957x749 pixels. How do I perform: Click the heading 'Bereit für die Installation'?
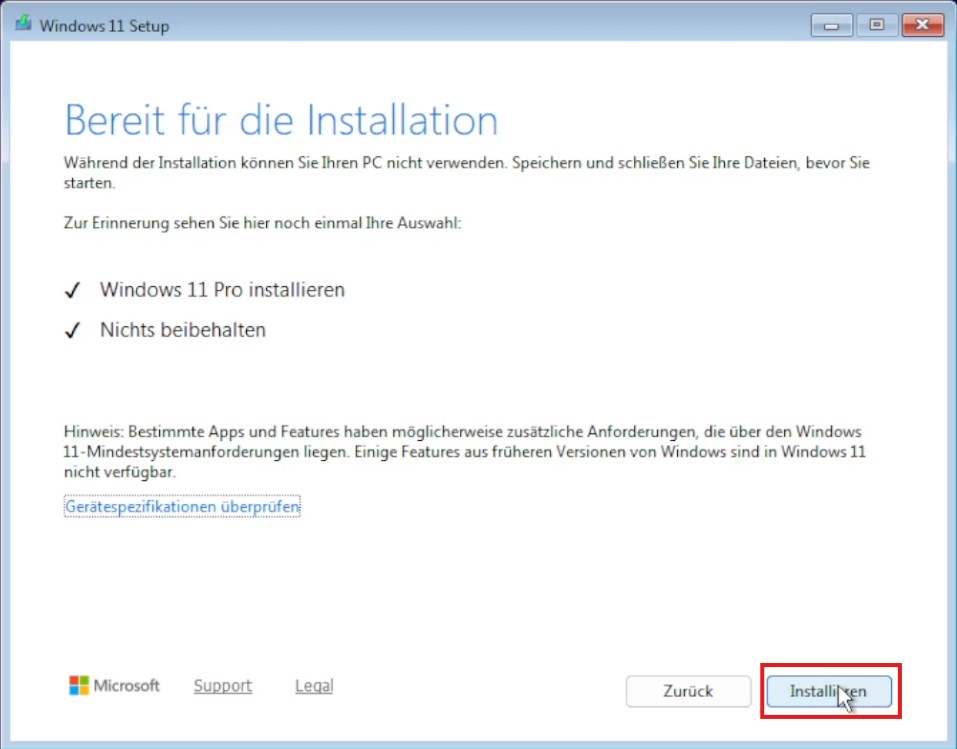pos(281,120)
